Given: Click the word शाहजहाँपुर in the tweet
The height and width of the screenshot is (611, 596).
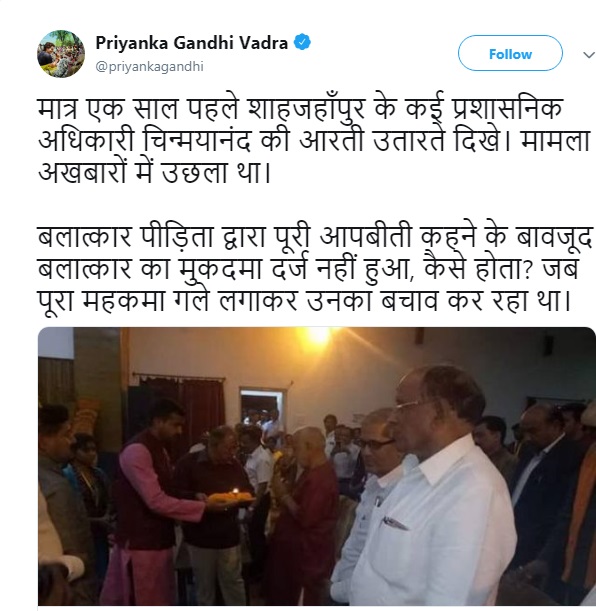Looking at the screenshot, I should 306,109.
